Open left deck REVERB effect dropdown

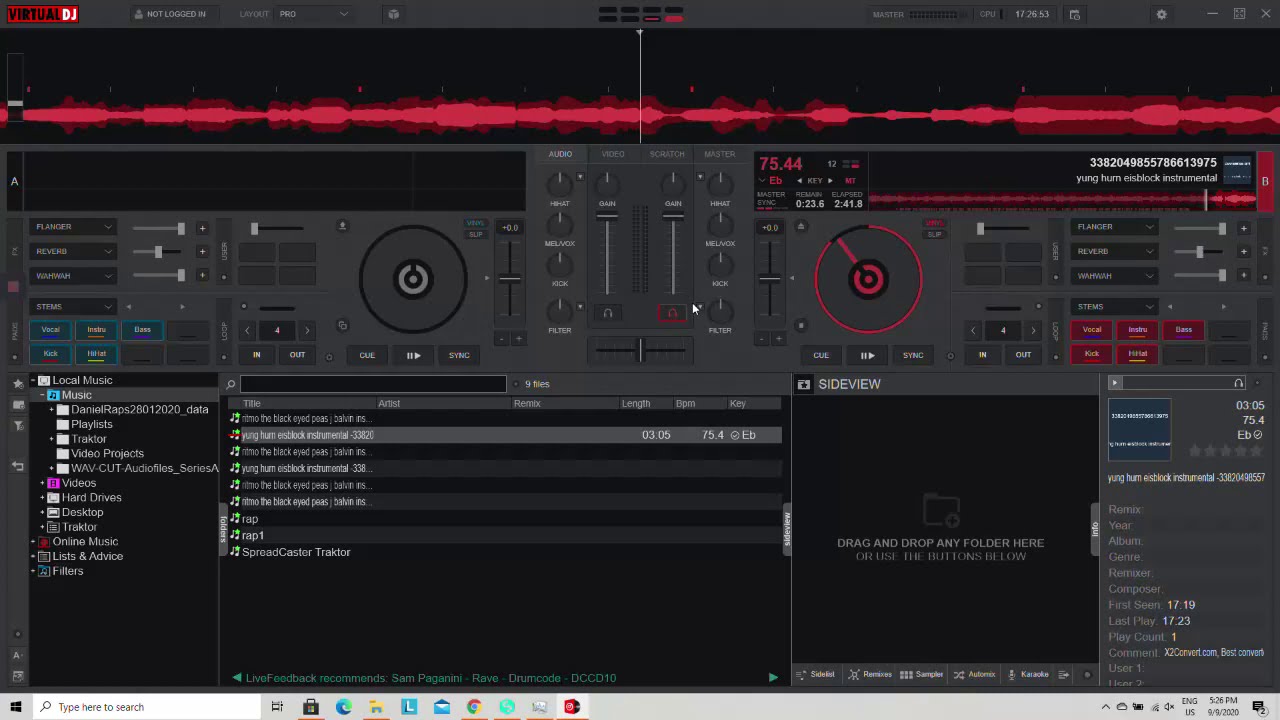pos(73,252)
